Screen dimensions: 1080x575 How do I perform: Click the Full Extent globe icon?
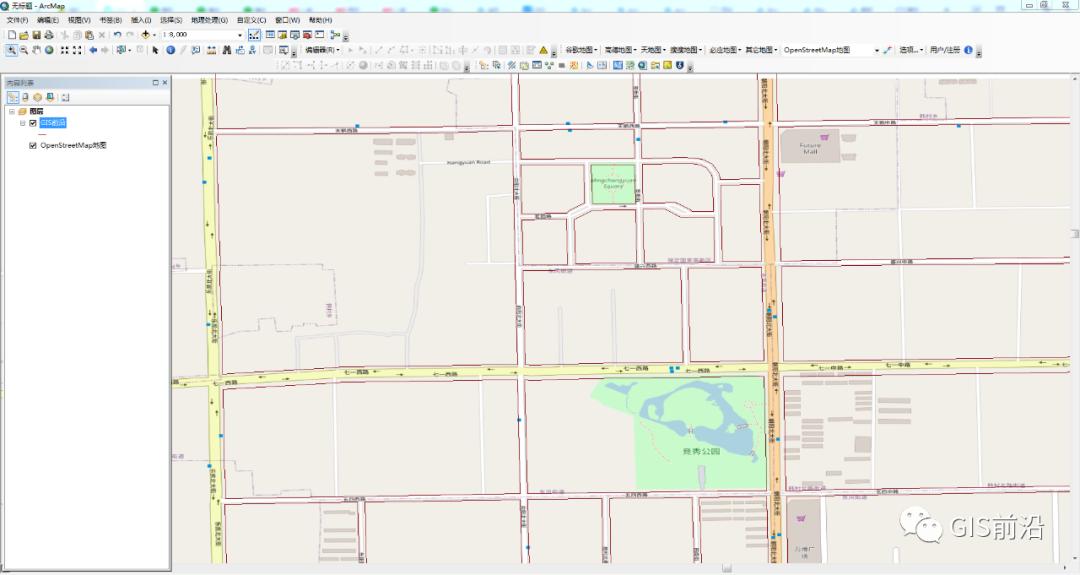tap(49, 50)
